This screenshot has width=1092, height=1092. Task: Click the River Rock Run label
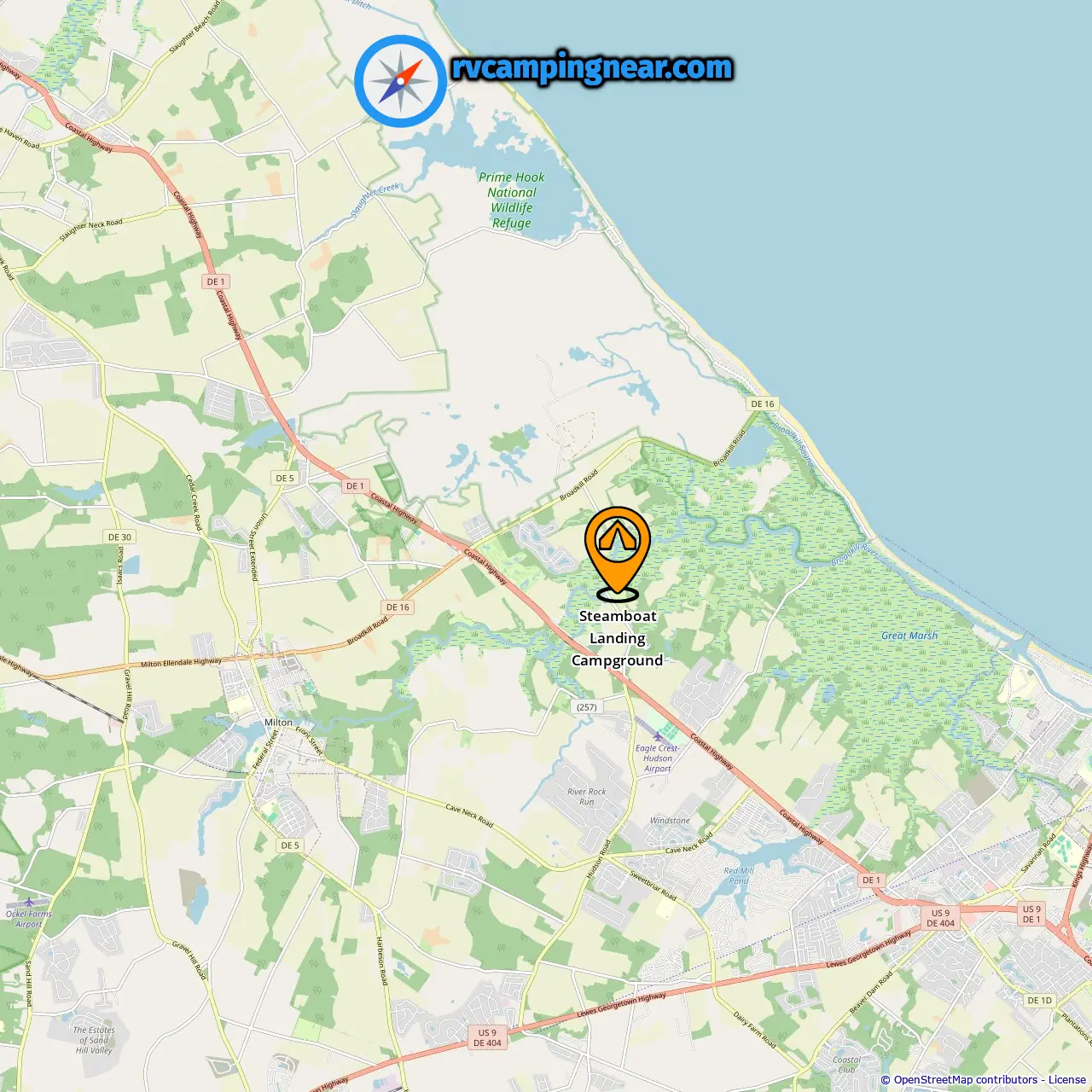587,797
